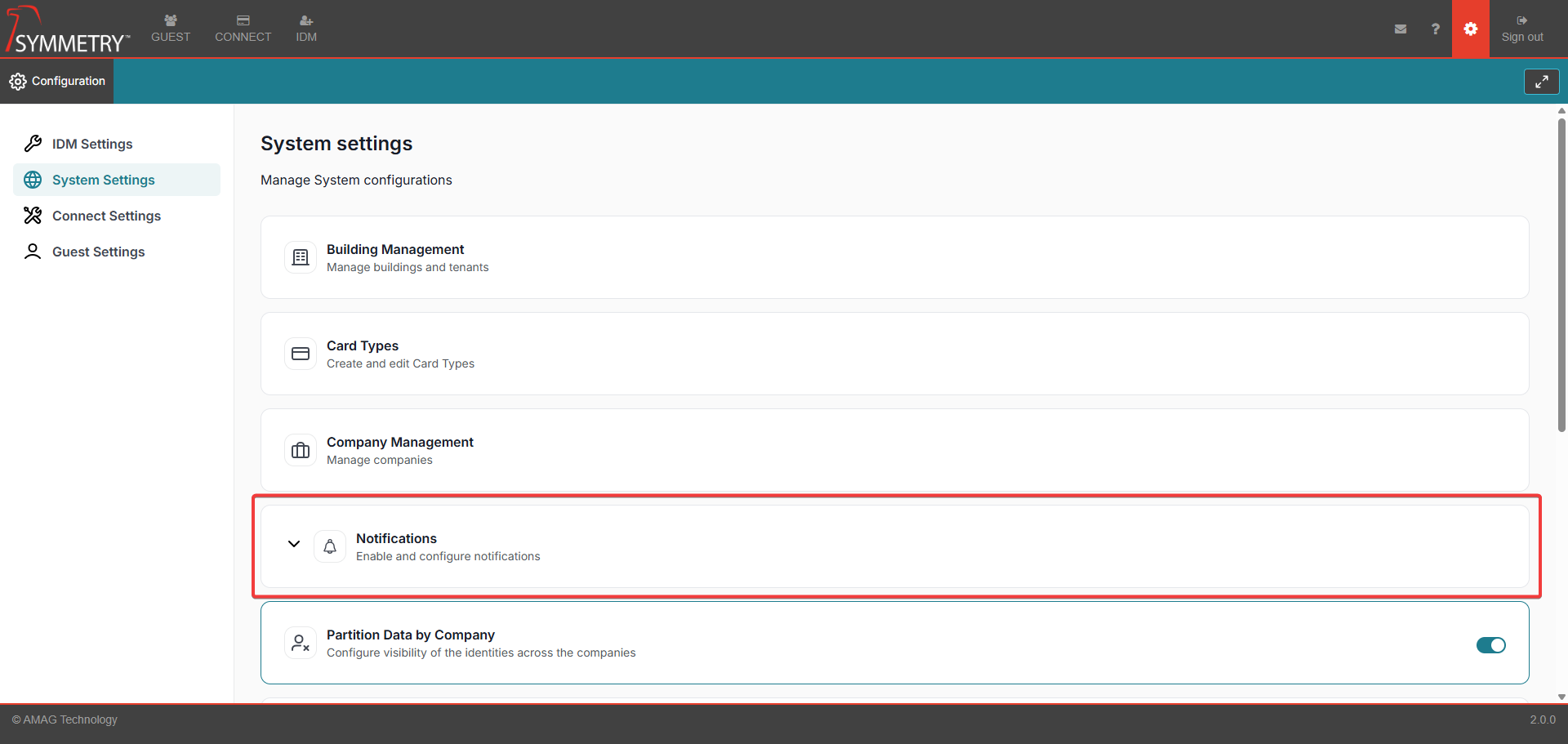
Task: Go to Guest Settings in the sidebar
Action: 98,252
